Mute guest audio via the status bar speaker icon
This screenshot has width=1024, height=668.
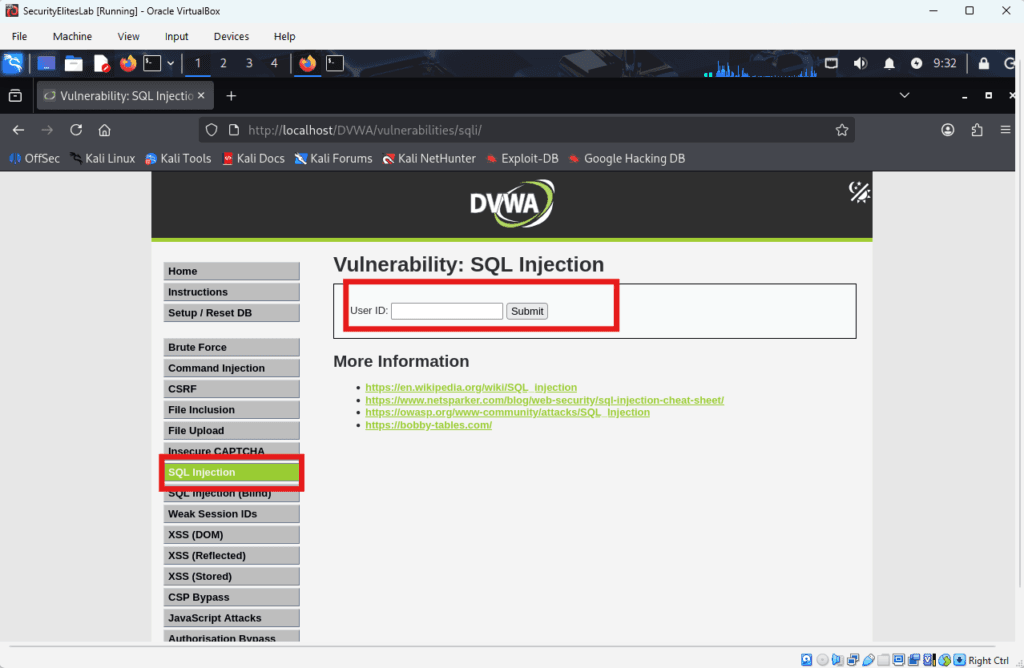tap(838, 660)
